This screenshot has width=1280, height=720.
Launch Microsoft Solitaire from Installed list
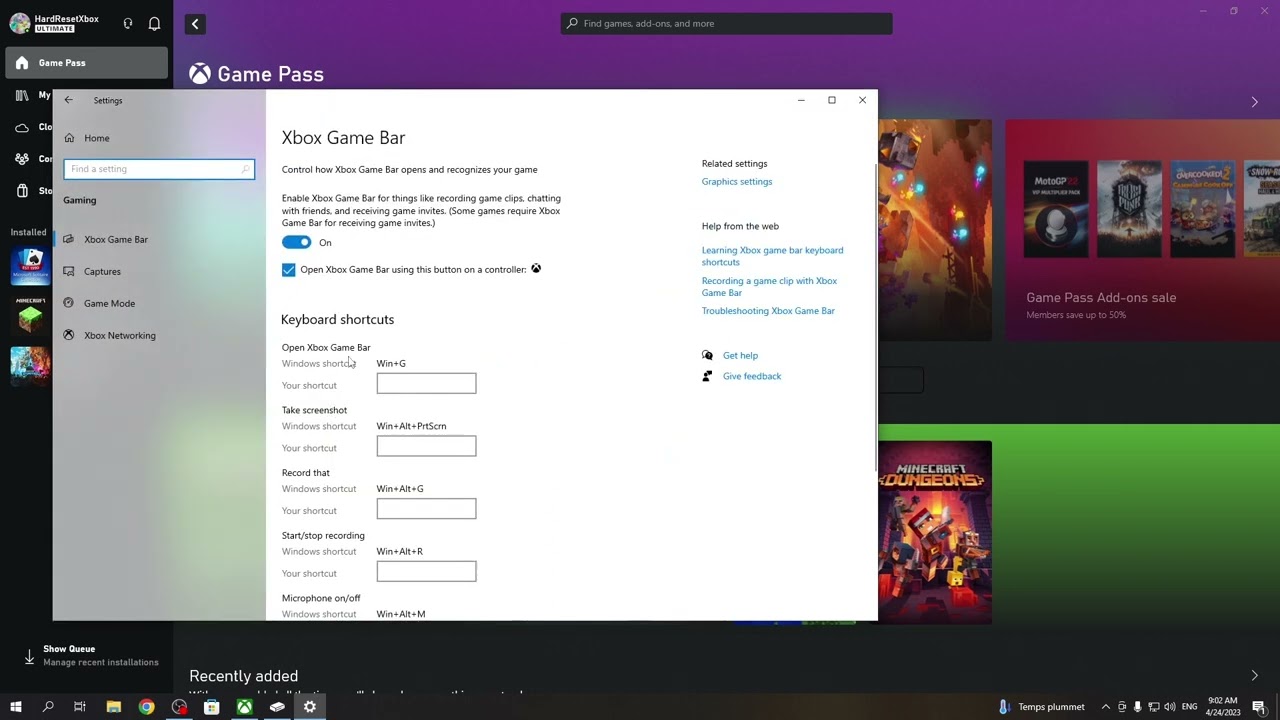pos(30,267)
